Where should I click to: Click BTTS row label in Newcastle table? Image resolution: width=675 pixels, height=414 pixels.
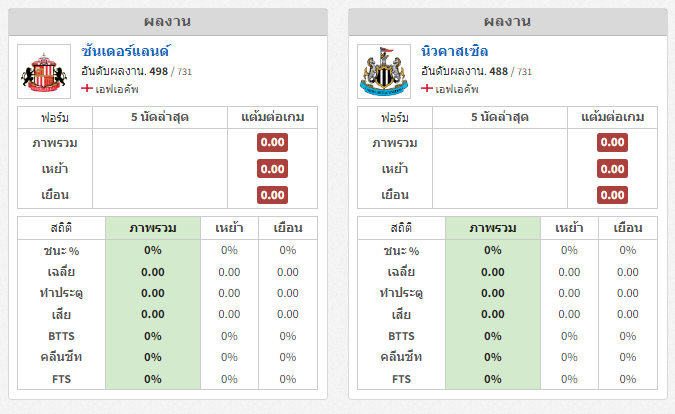pos(401,336)
